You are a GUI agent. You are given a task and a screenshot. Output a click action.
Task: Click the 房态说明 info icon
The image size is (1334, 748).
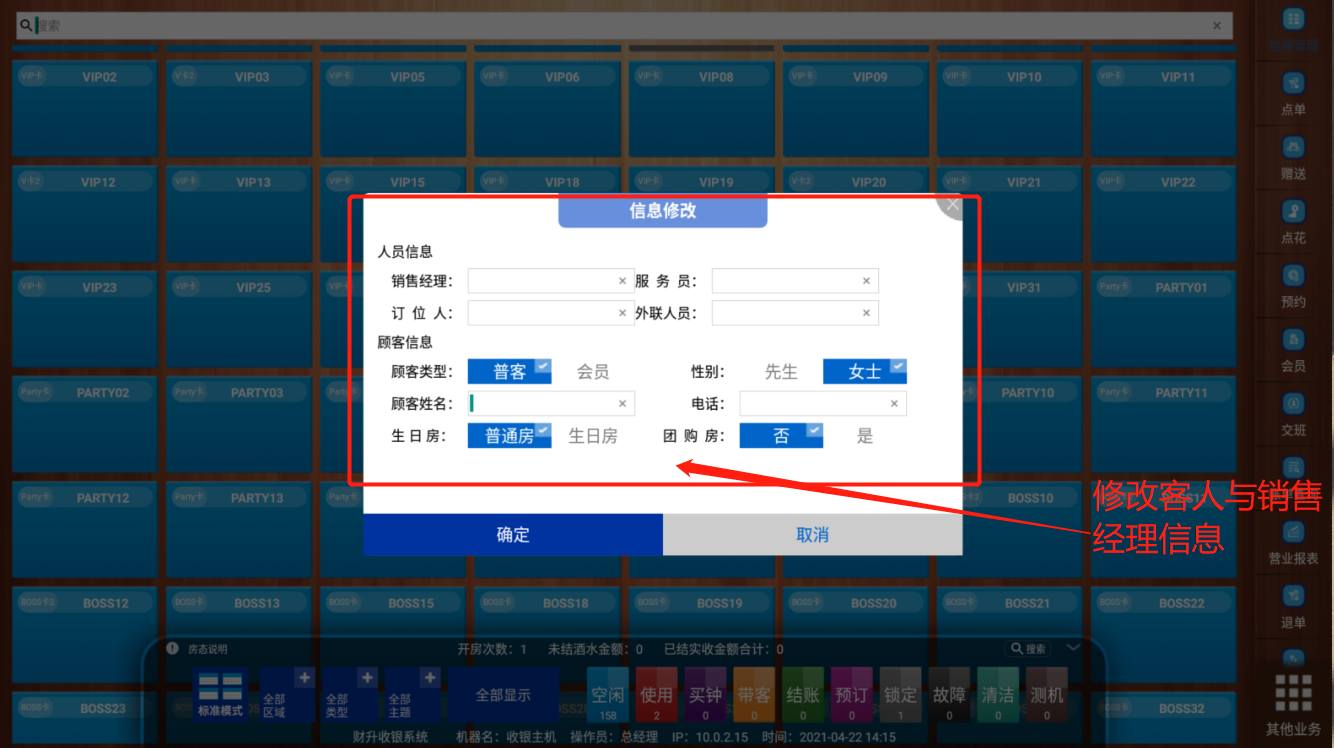point(173,648)
